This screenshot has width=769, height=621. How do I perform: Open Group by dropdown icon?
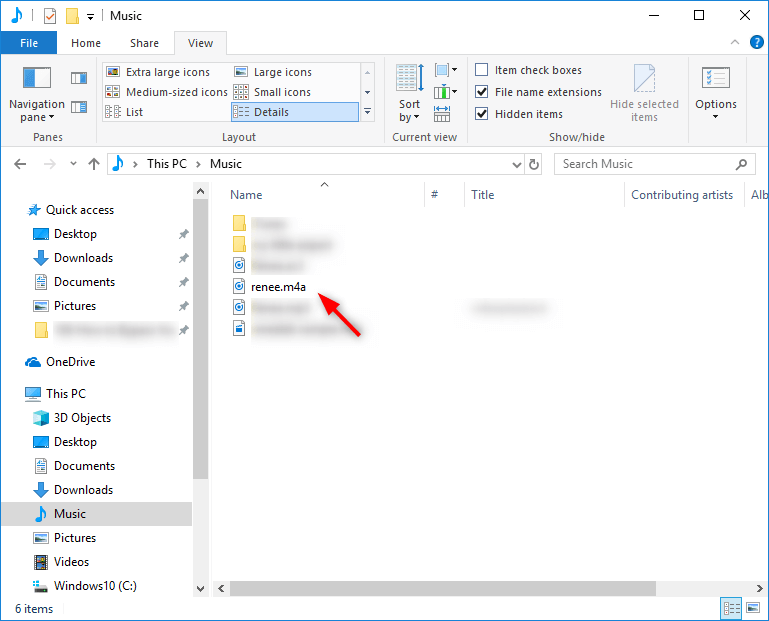[x=445, y=70]
